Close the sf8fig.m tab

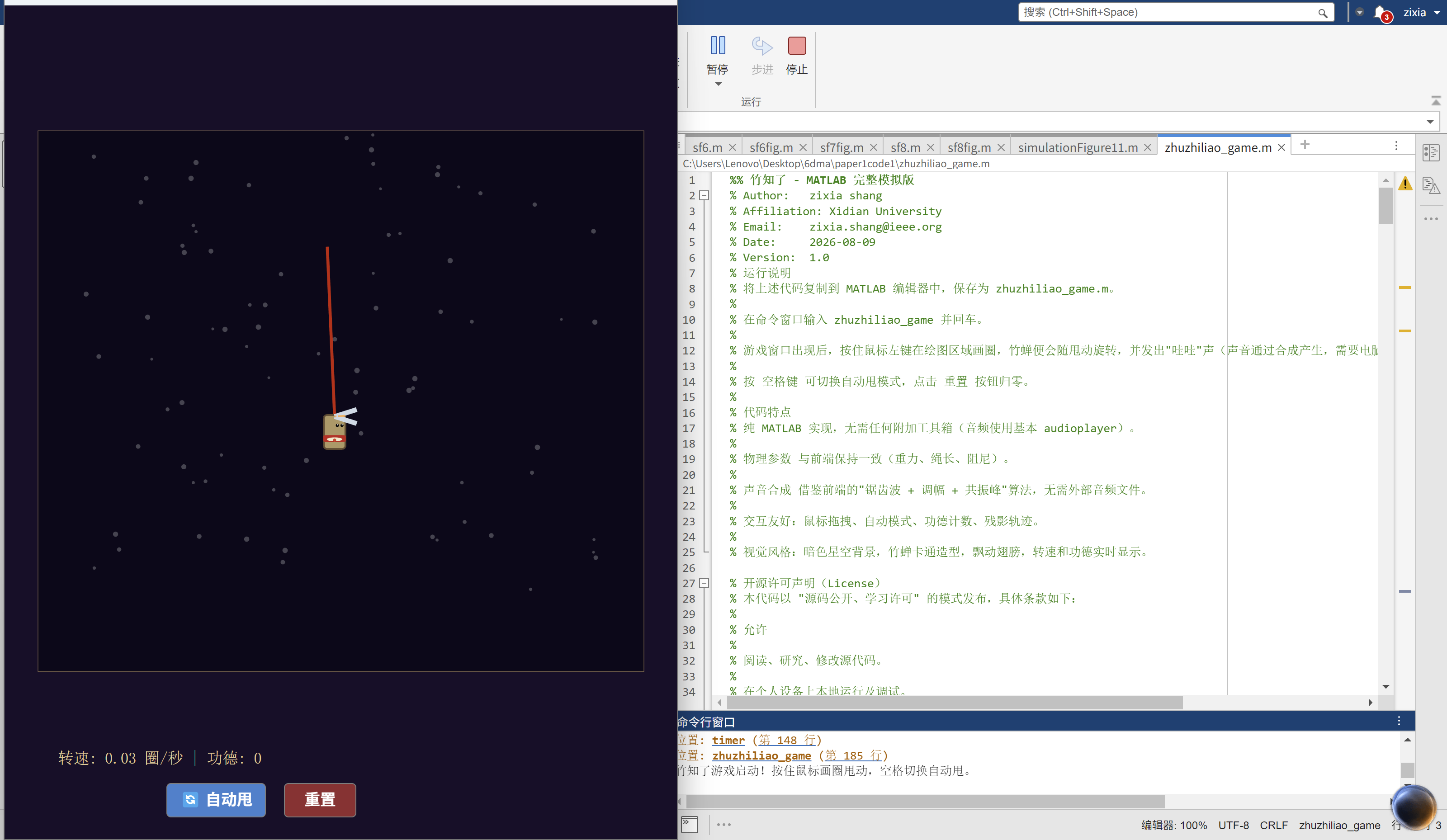click(x=1001, y=147)
